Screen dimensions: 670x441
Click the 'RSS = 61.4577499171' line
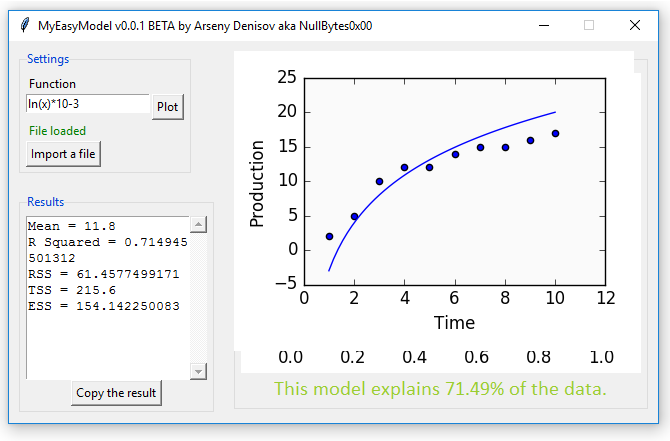coord(104,274)
